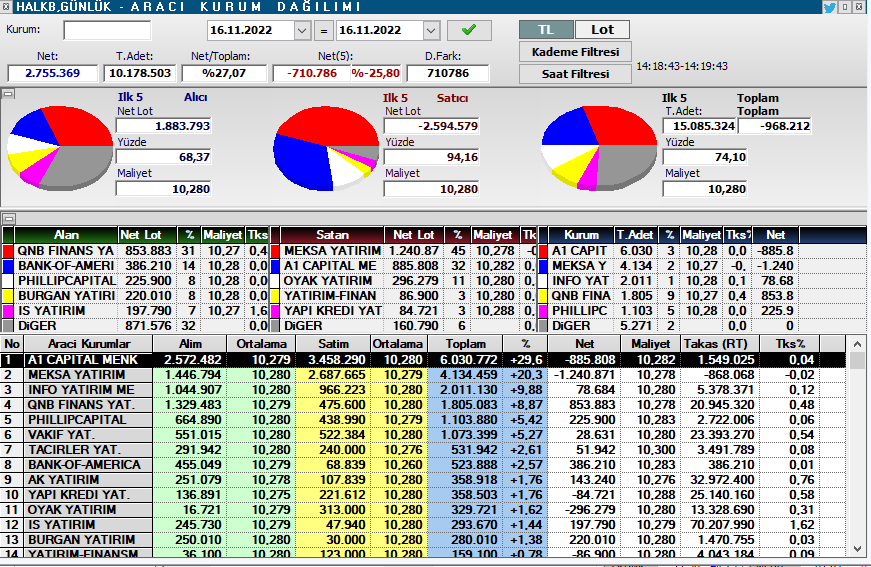Select the INFO YATIRIM ME row

pyautogui.click(x=423, y=390)
